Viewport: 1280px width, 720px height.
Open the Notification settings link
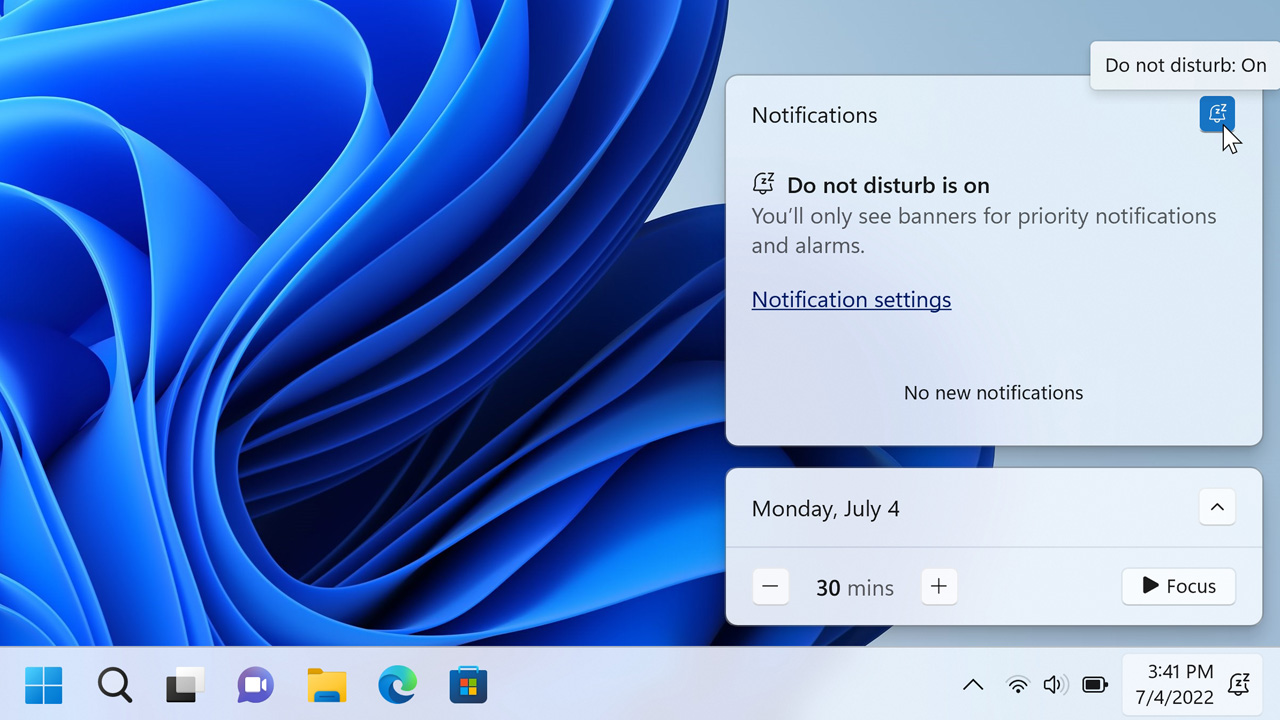(x=851, y=300)
